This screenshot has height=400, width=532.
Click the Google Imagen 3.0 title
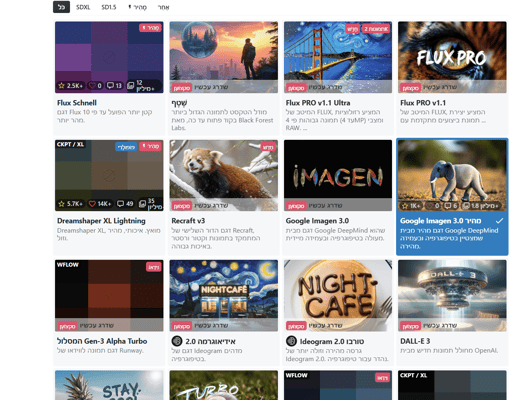(317, 221)
